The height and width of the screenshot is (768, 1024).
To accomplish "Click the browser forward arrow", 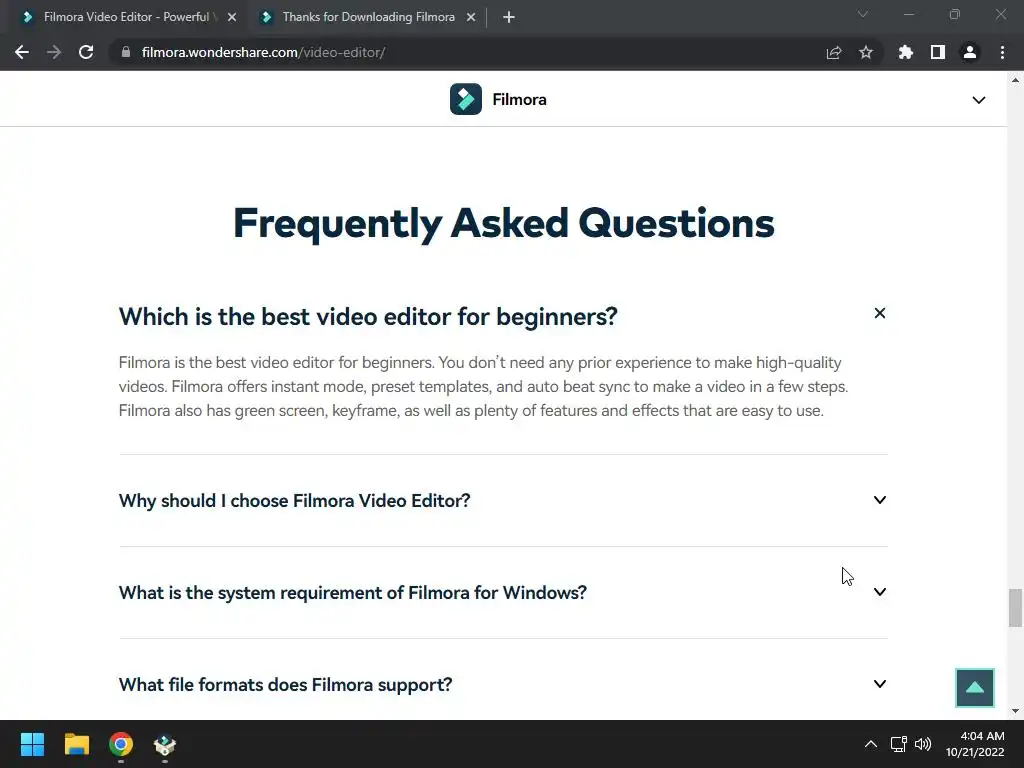I will (54, 52).
